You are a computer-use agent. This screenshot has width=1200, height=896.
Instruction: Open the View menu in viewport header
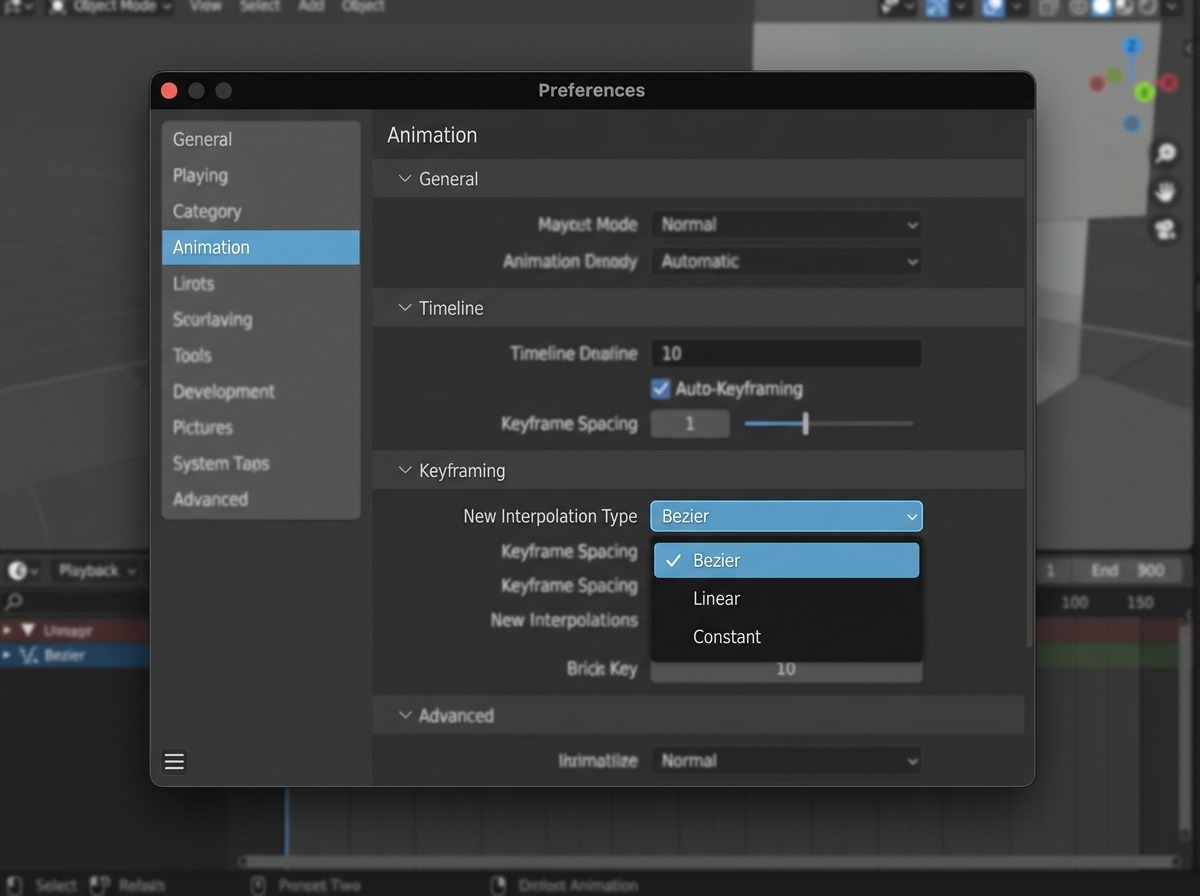click(x=205, y=6)
